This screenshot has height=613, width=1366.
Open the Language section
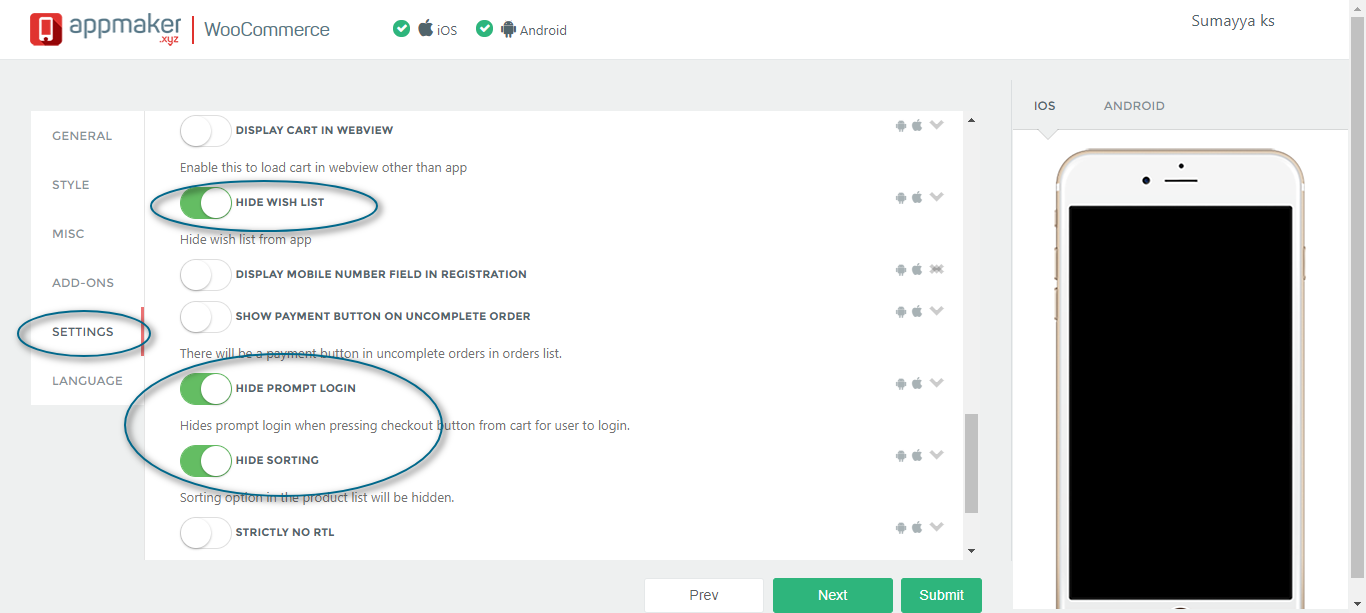point(87,381)
